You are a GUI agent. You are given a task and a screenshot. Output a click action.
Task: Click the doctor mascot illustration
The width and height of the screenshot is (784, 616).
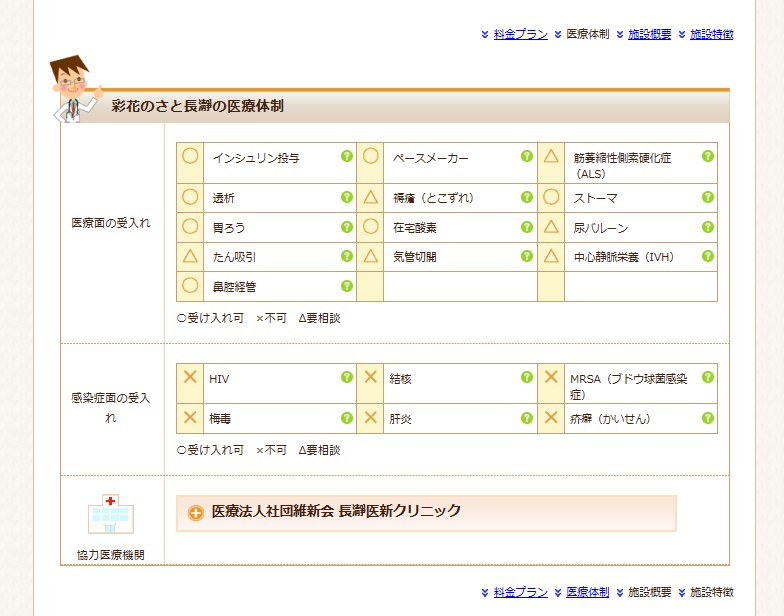(73, 90)
